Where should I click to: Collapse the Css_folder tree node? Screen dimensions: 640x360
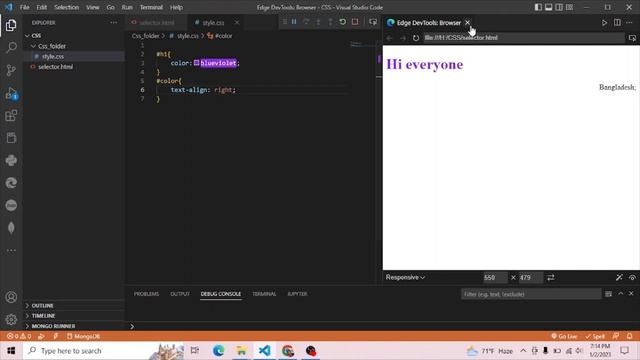33,46
